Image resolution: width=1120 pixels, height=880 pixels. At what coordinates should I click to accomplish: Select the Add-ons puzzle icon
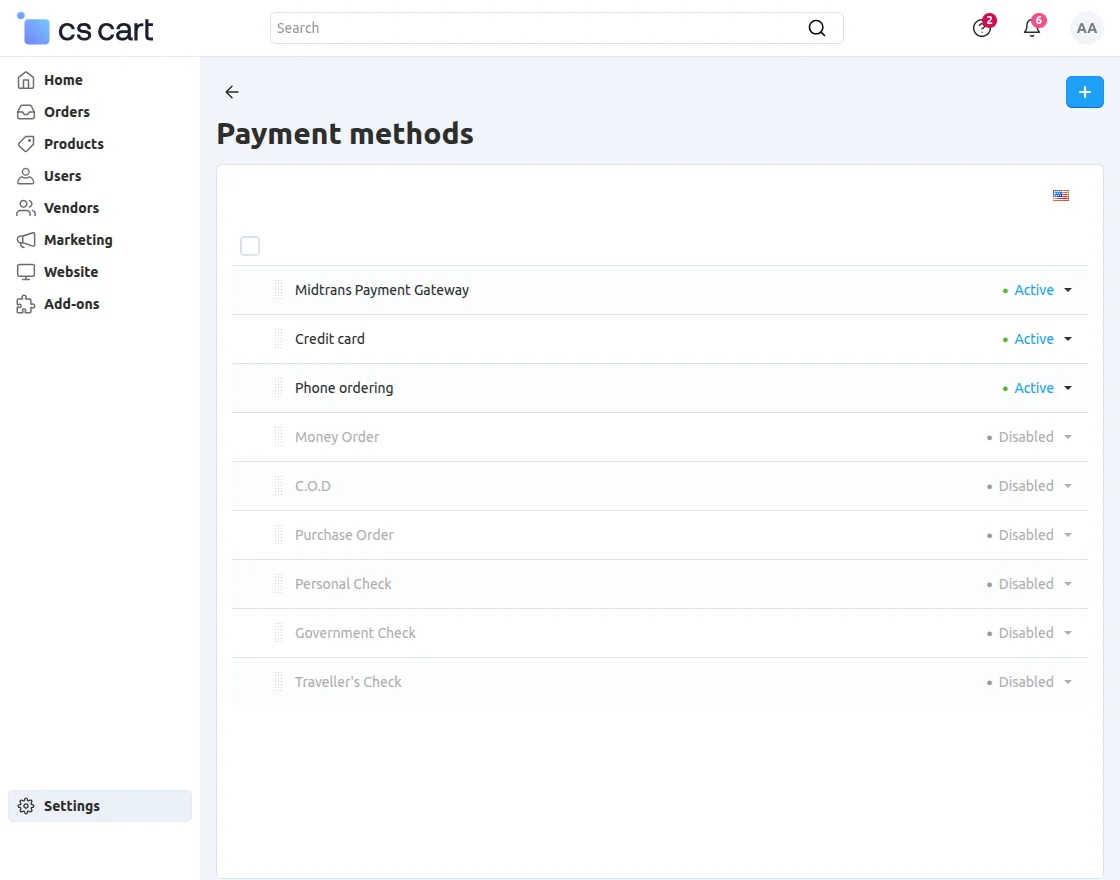(x=26, y=303)
